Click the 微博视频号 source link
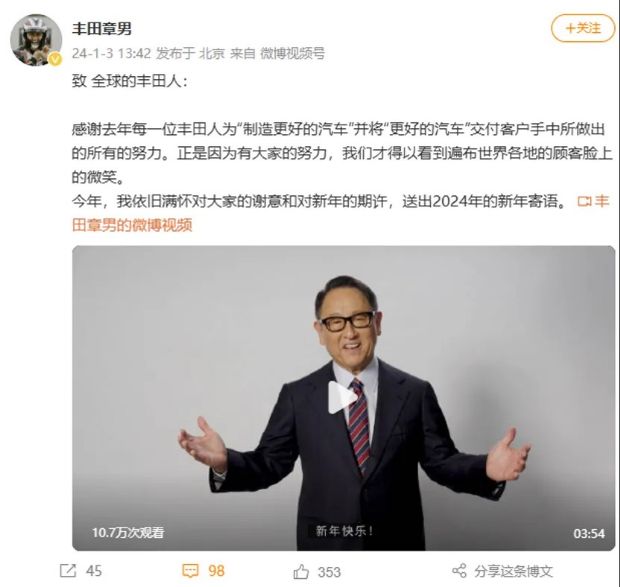Image resolution: width=620 pixels, height=587 pixels. 292,53
